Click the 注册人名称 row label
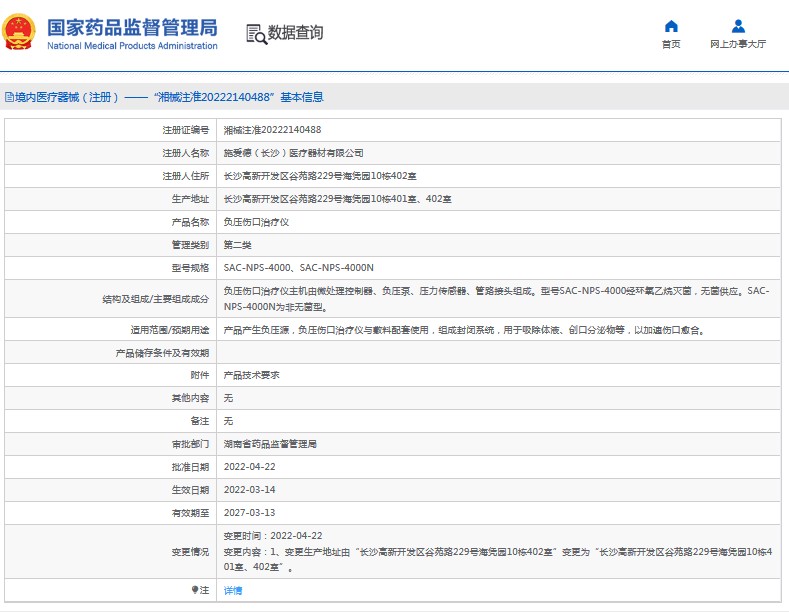 [x=186, y=153]
